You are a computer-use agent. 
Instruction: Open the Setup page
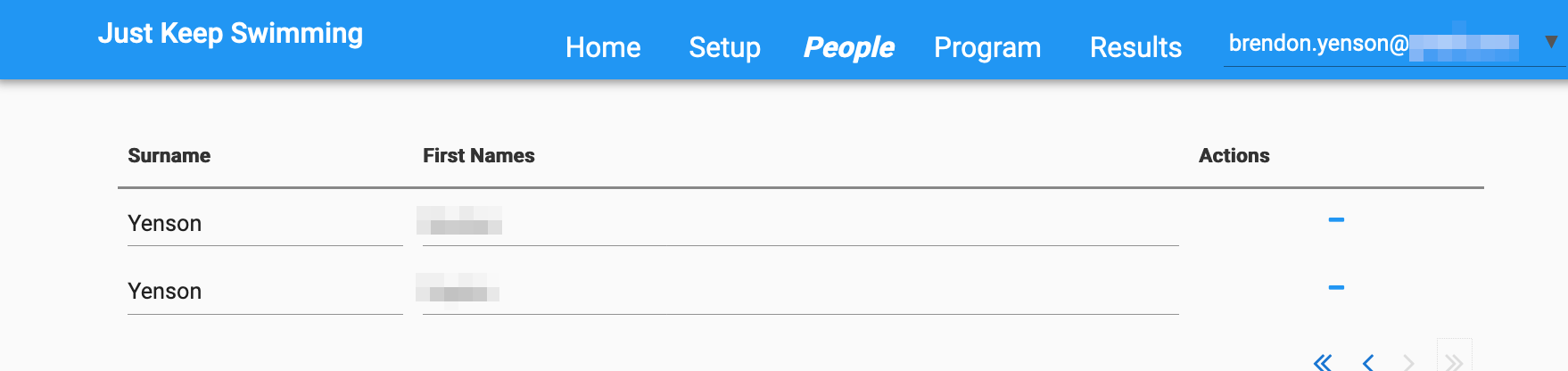[724, 47]
